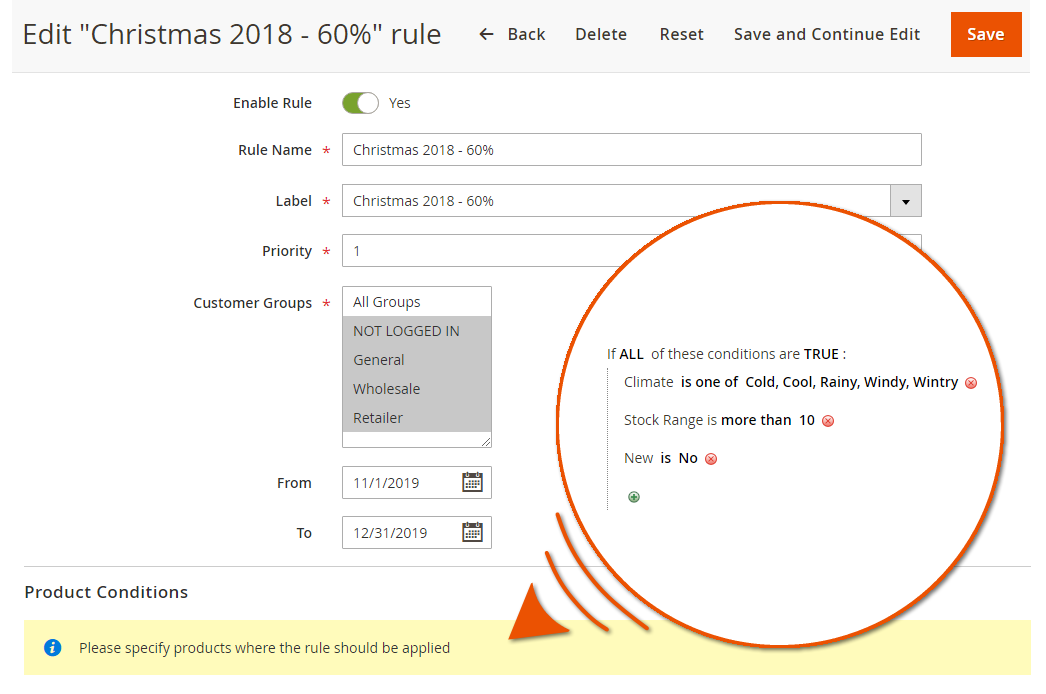Remove the Climate condition
Screen dimensions: 1046x694
pyautogui.click(x=971, y=383)
